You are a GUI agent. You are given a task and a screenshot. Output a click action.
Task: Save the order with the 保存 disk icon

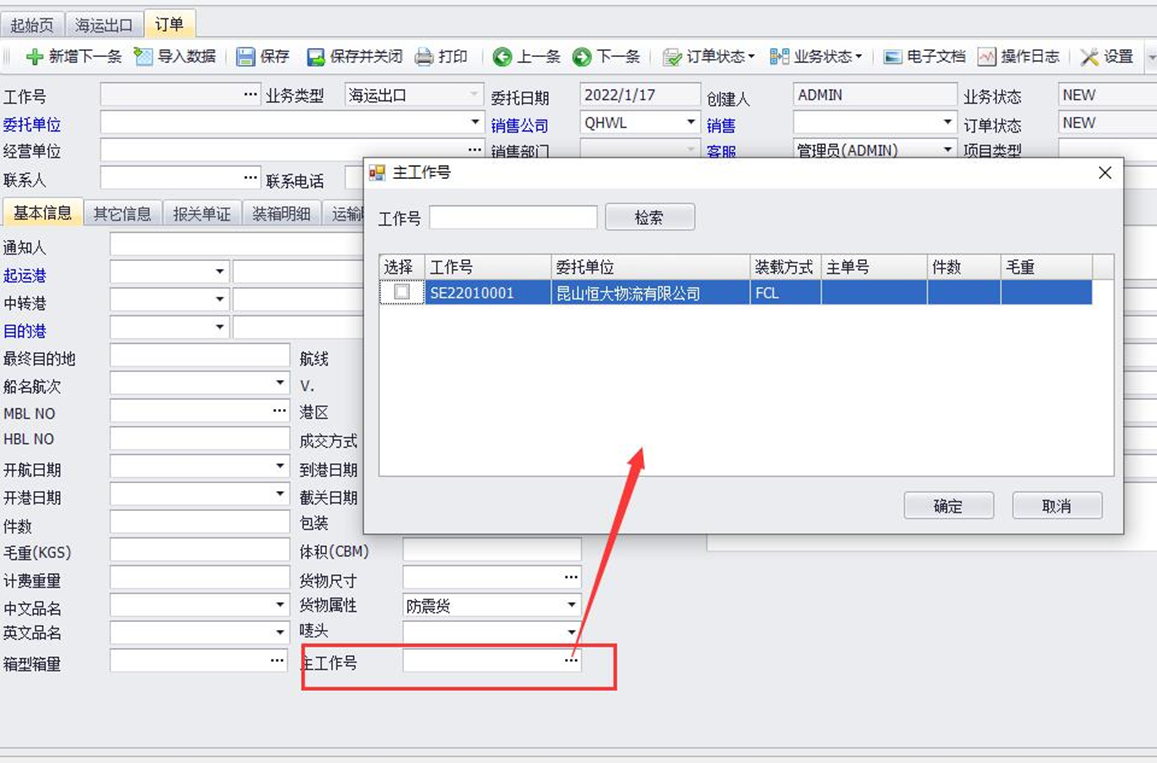[245, 57]
